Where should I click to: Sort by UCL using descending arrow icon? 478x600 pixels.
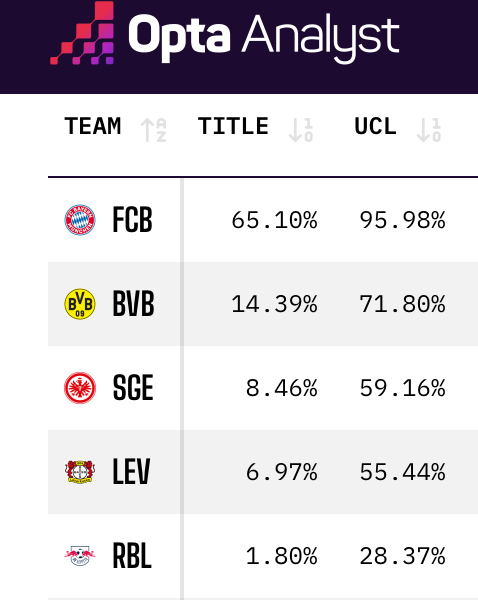click(x=429, y=130)
